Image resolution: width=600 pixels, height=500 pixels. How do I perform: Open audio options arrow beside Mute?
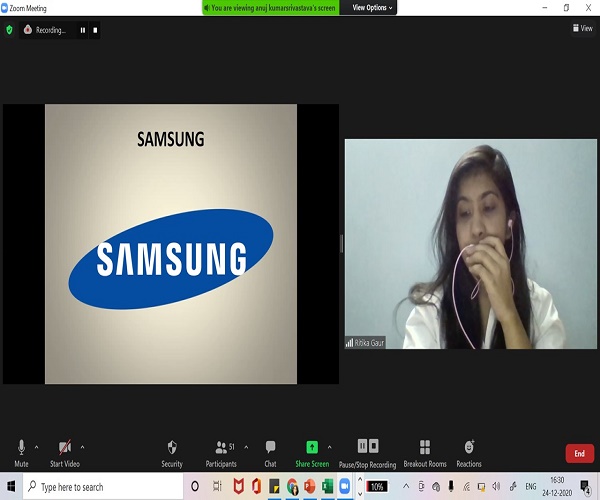(36, 447)
